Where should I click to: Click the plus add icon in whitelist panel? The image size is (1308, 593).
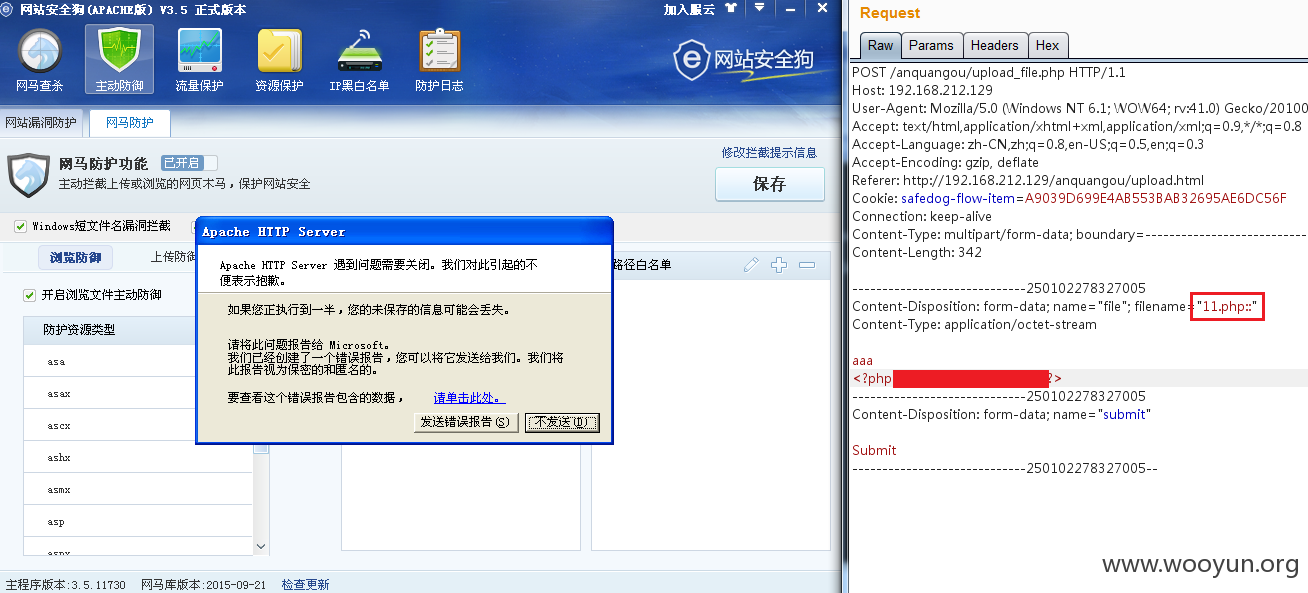pyautogui.click(x=779, y=265)
